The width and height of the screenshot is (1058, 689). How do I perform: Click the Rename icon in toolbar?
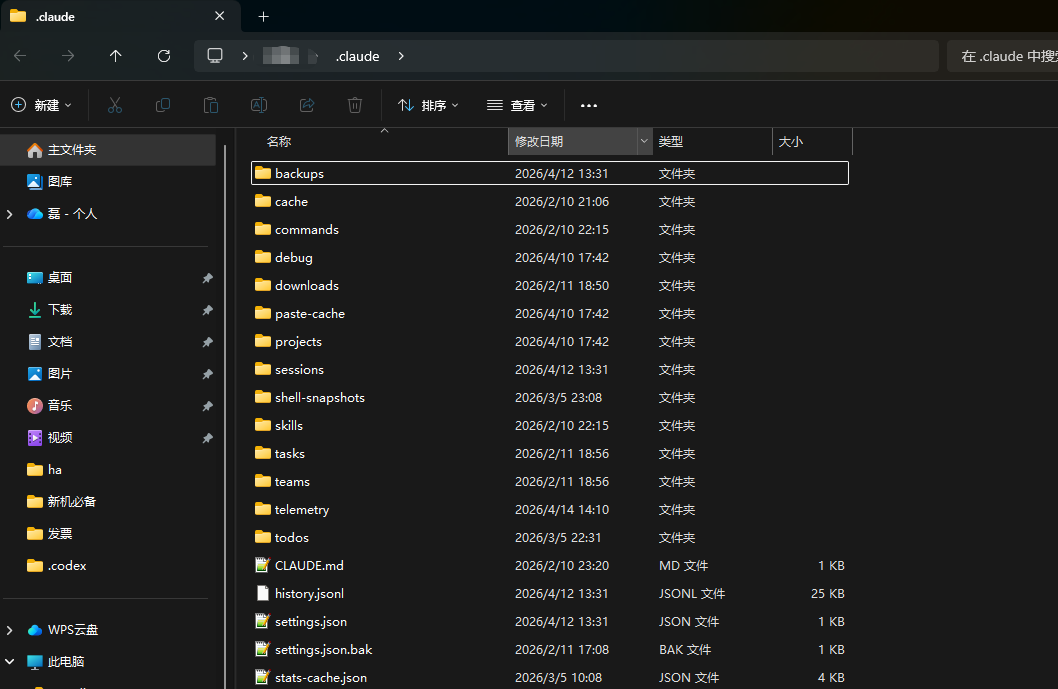point(258,105)
